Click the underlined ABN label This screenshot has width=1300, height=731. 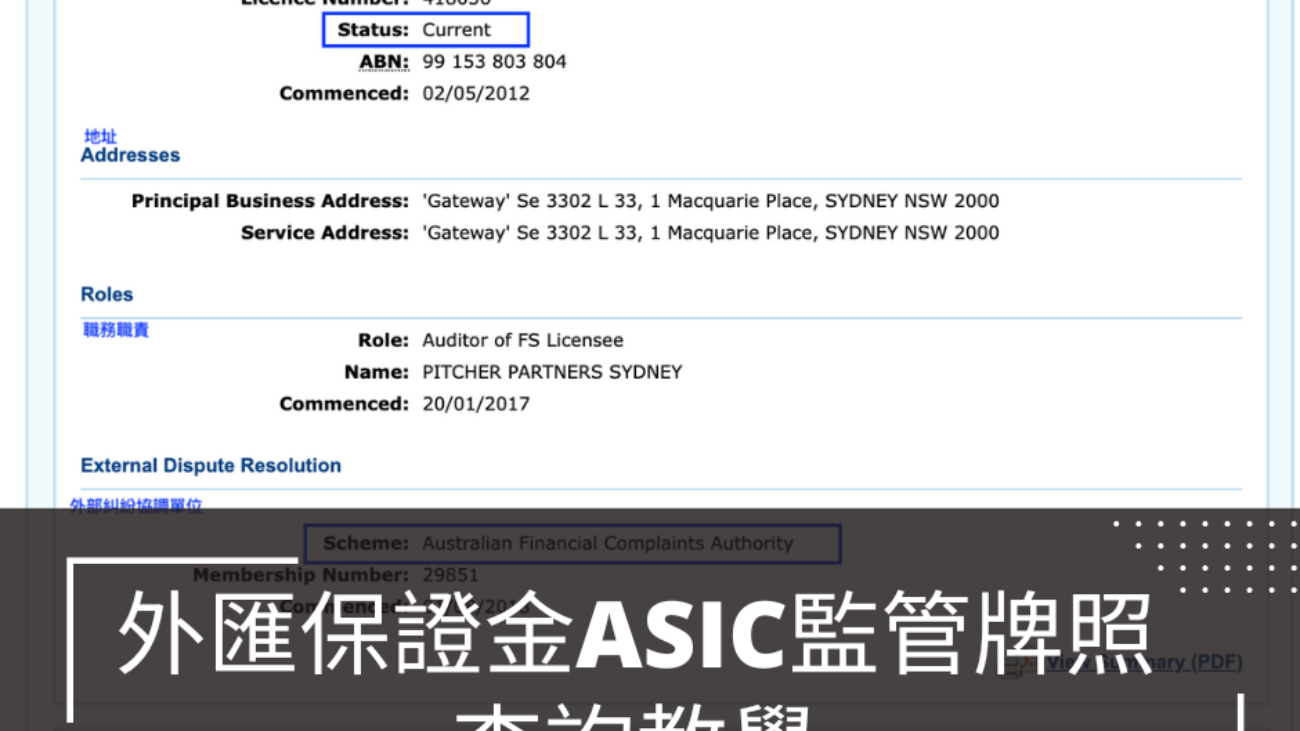coord(384,62)
